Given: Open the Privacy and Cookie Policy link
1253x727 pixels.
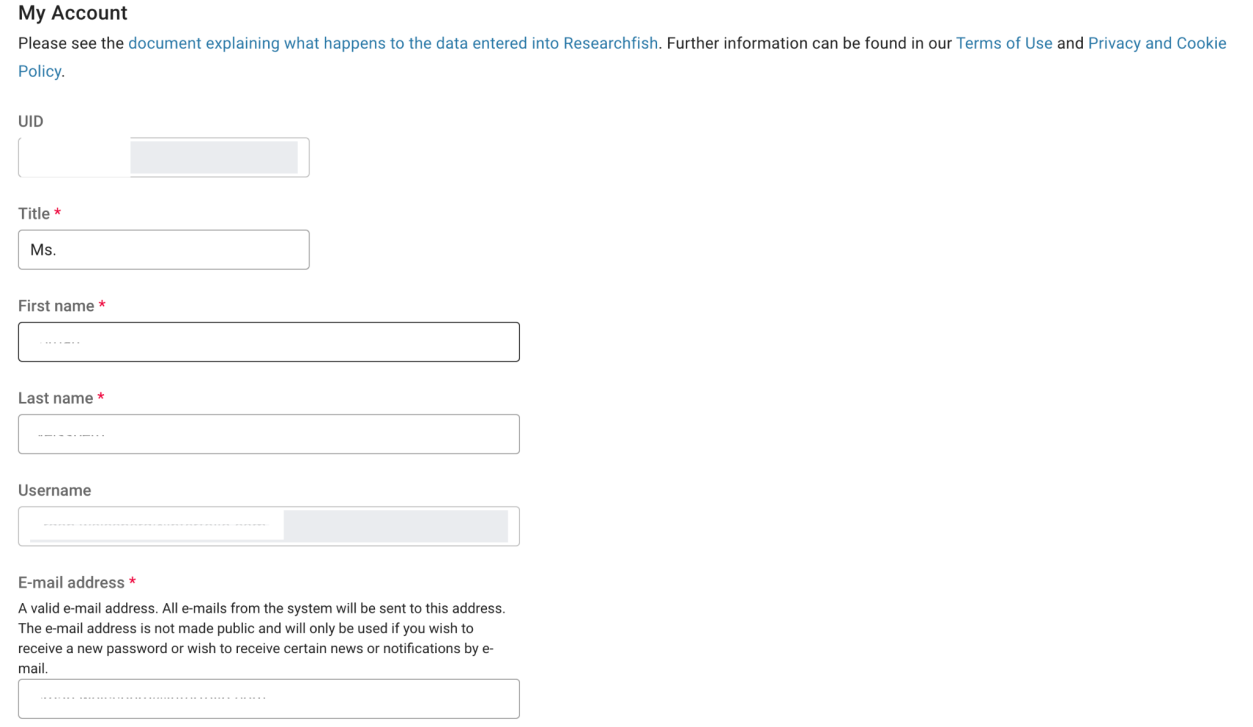Looking at the screenshot, I should click(x=1156, y=44).
